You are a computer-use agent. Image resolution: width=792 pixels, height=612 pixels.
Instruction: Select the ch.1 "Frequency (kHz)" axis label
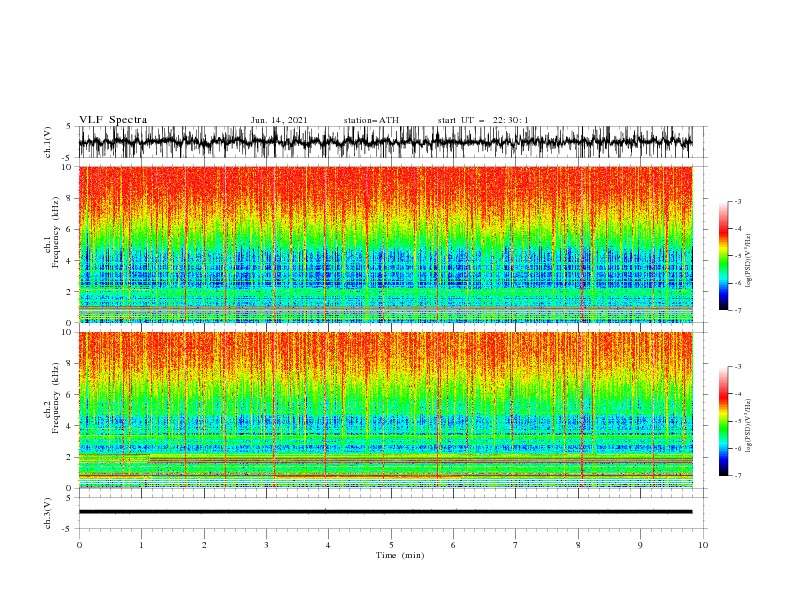coord(56,233)
